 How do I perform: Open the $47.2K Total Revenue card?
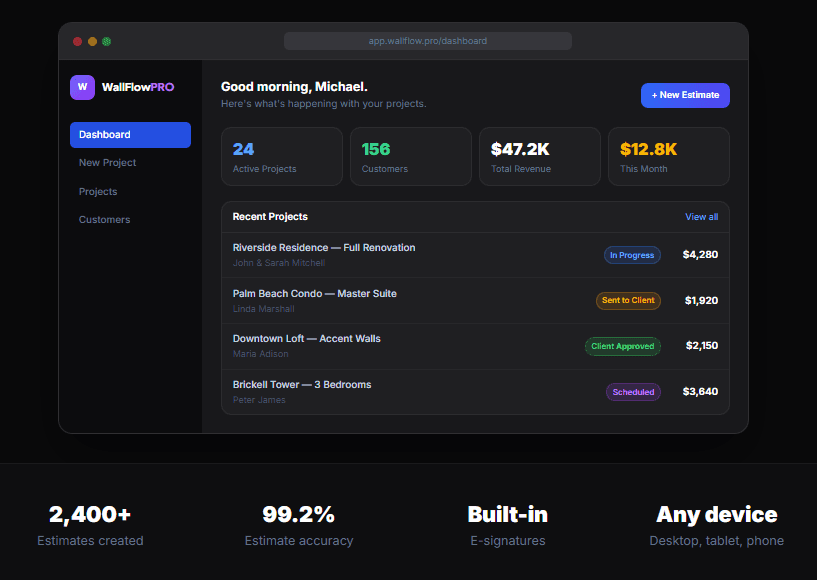click(x=540, y=156)
